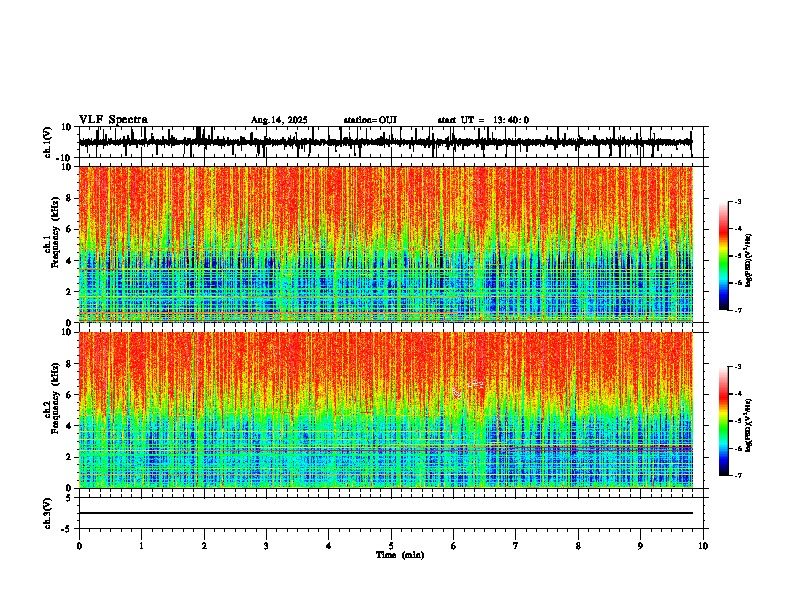Image resolution: width=792 pixels, height=612 pixels.
Task: Click the time axis tick label "1"
Action: [x=141, y=546]
